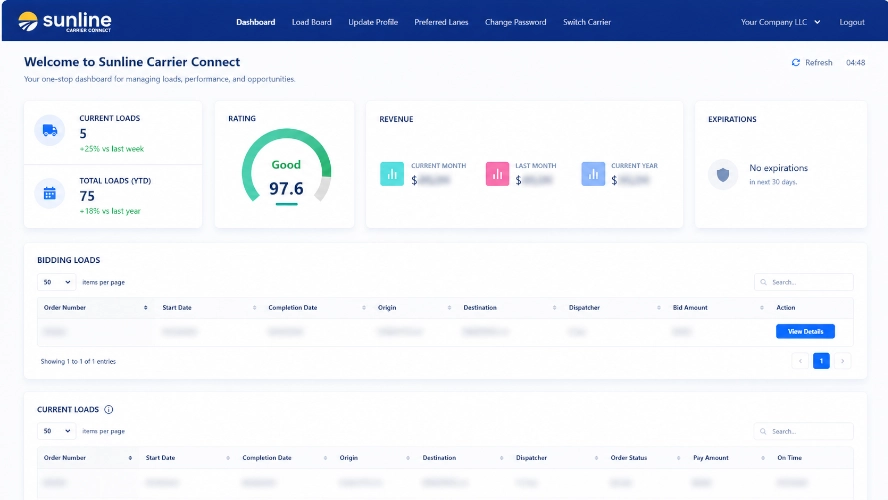888x500 pixels.
Task: Click View Details on the bidding load
Action: point(805,331)
